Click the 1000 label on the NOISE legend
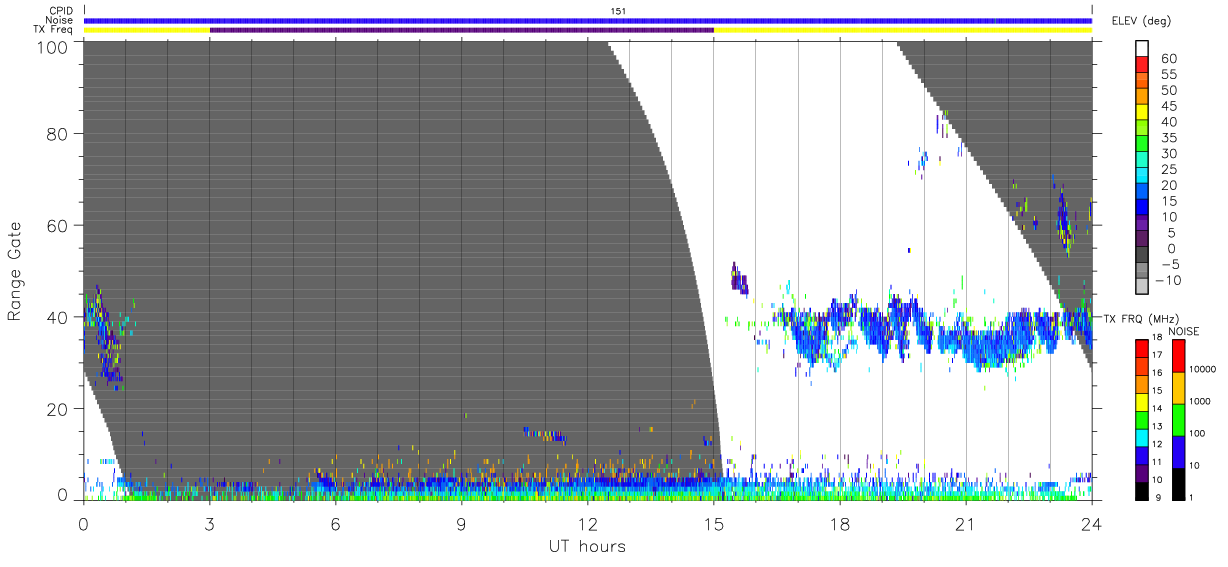1228x567 pixels. (1201, 401)
